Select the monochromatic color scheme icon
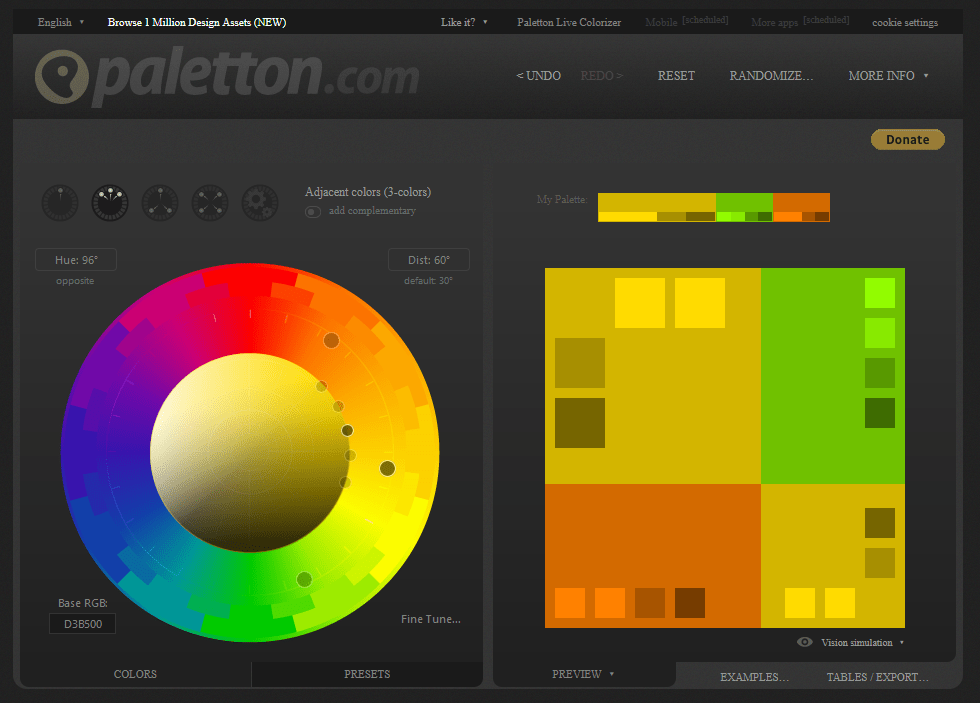Screen dimensions: 980x703 60,203
